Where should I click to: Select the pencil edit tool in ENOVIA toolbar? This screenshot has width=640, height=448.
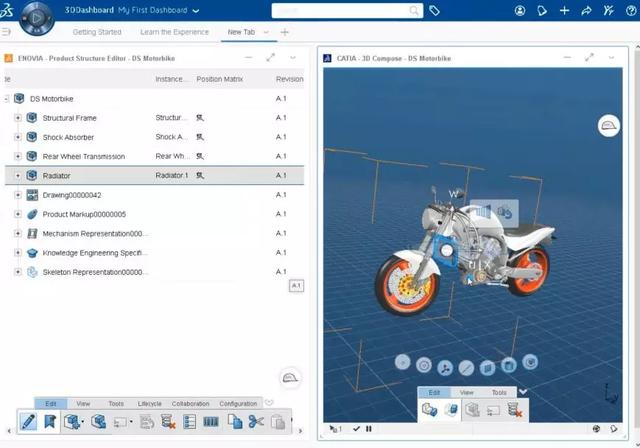(x=28, y=421)
